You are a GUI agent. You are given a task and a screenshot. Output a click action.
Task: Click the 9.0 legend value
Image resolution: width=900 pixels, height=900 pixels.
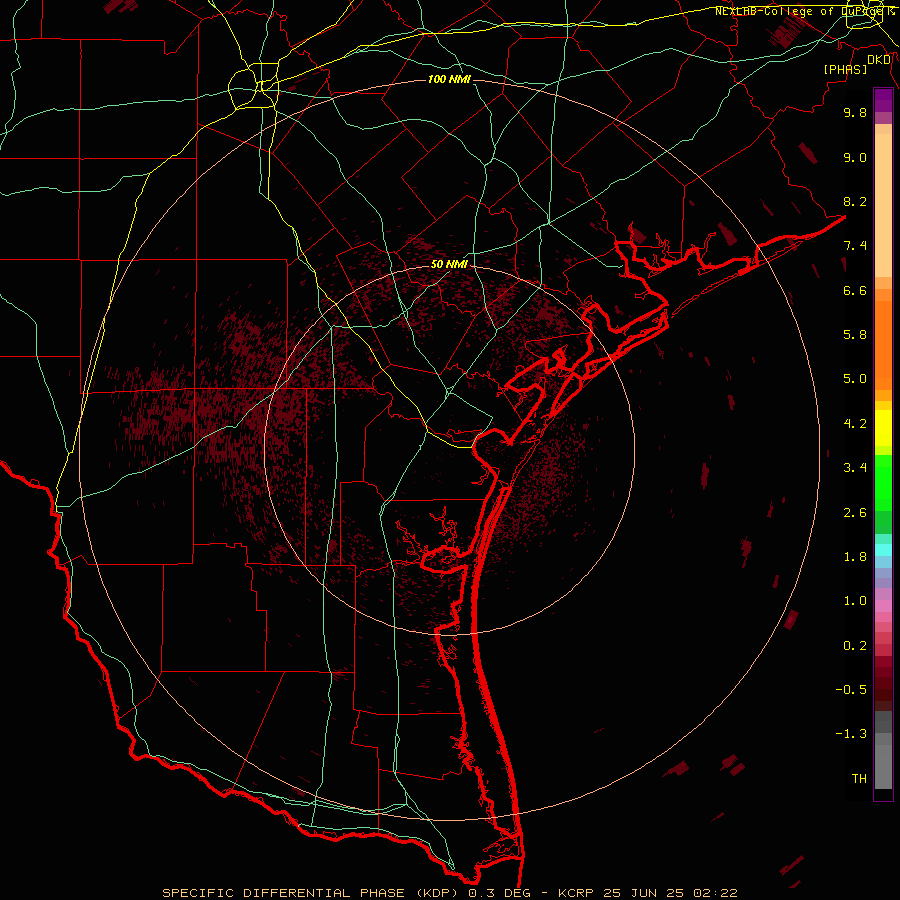855,157
